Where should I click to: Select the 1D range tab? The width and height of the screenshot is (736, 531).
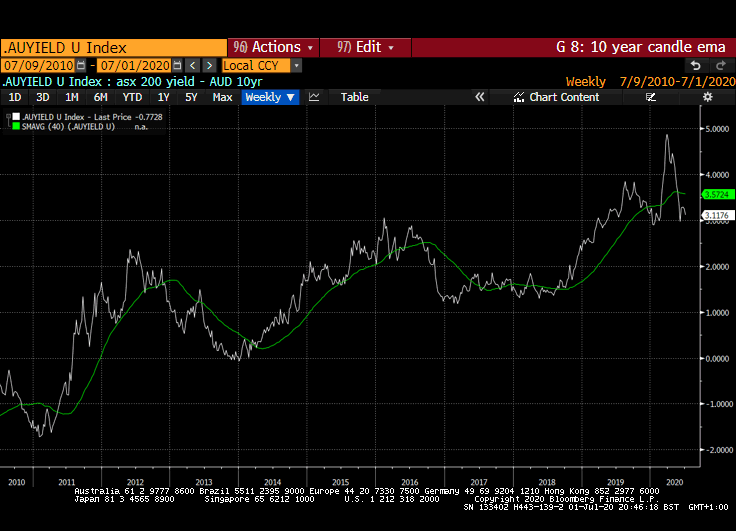(15, 97)
